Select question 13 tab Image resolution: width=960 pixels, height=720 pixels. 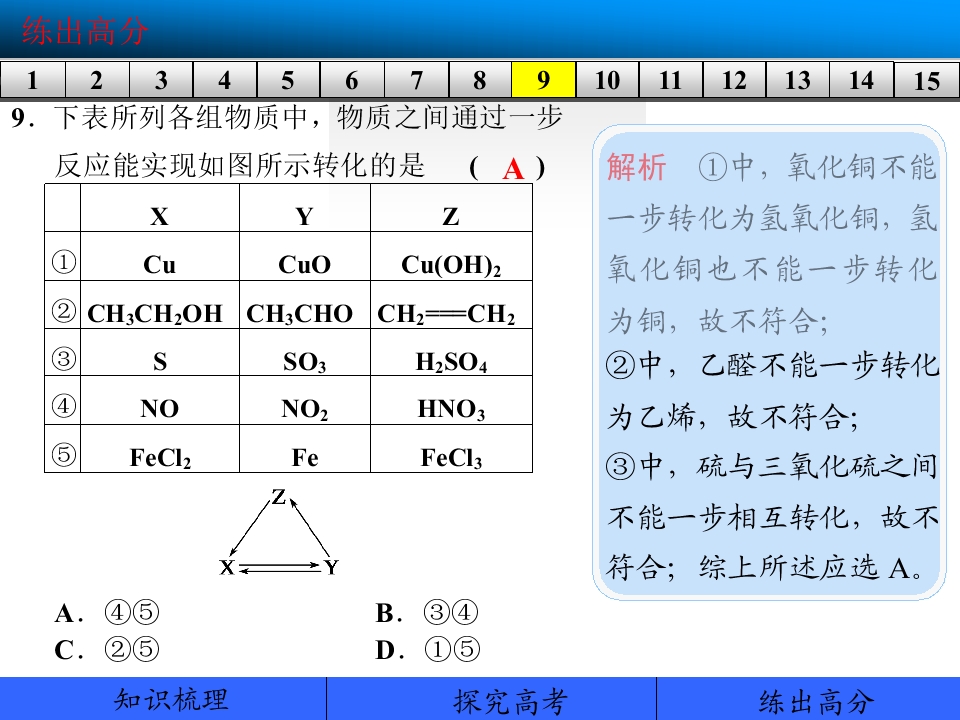798,80
